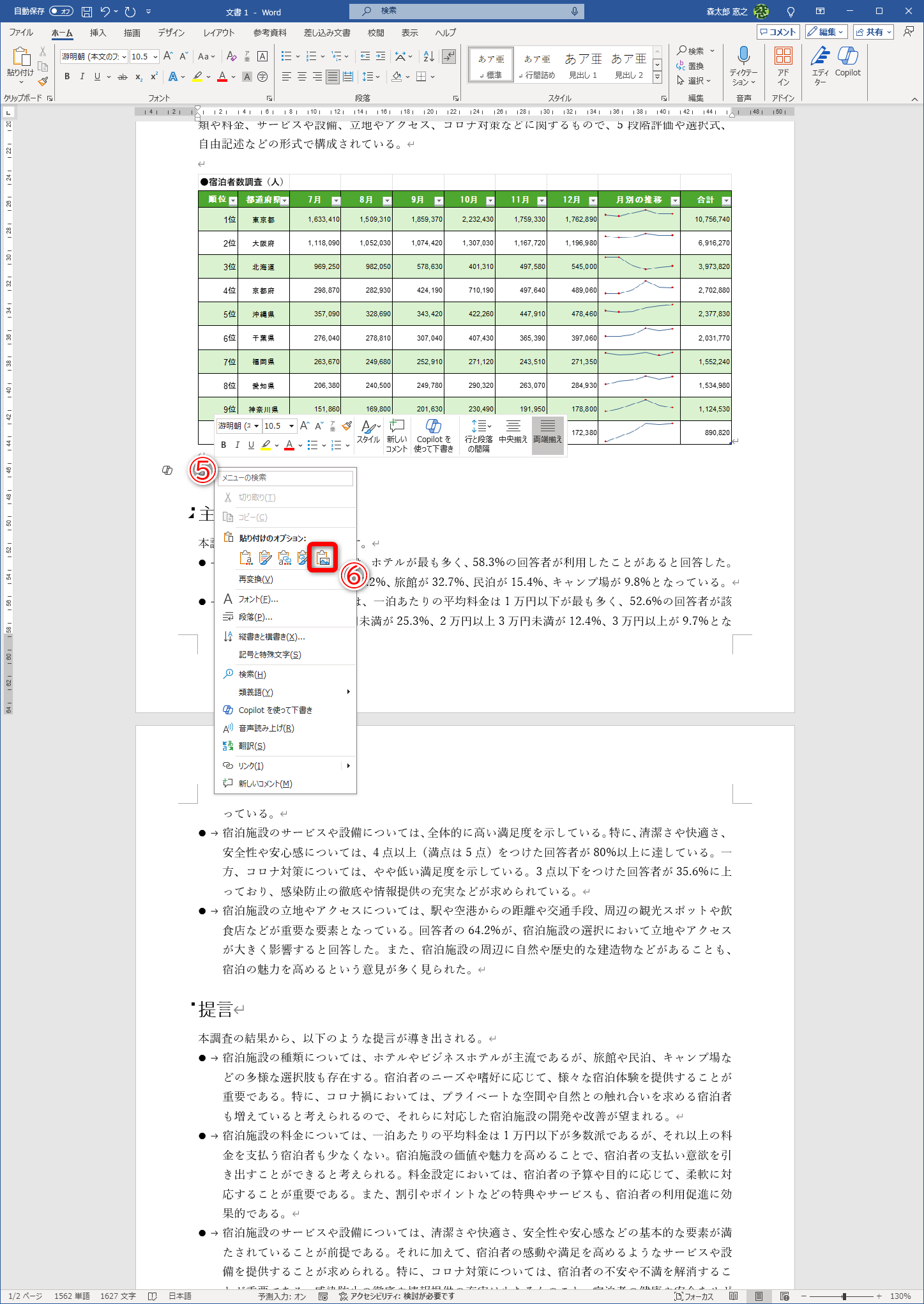Image resolution: width=924 pixels, height=1304 pixels.
Task: Click the yellow highlight color in ribbon
Action: coord(198,77)
